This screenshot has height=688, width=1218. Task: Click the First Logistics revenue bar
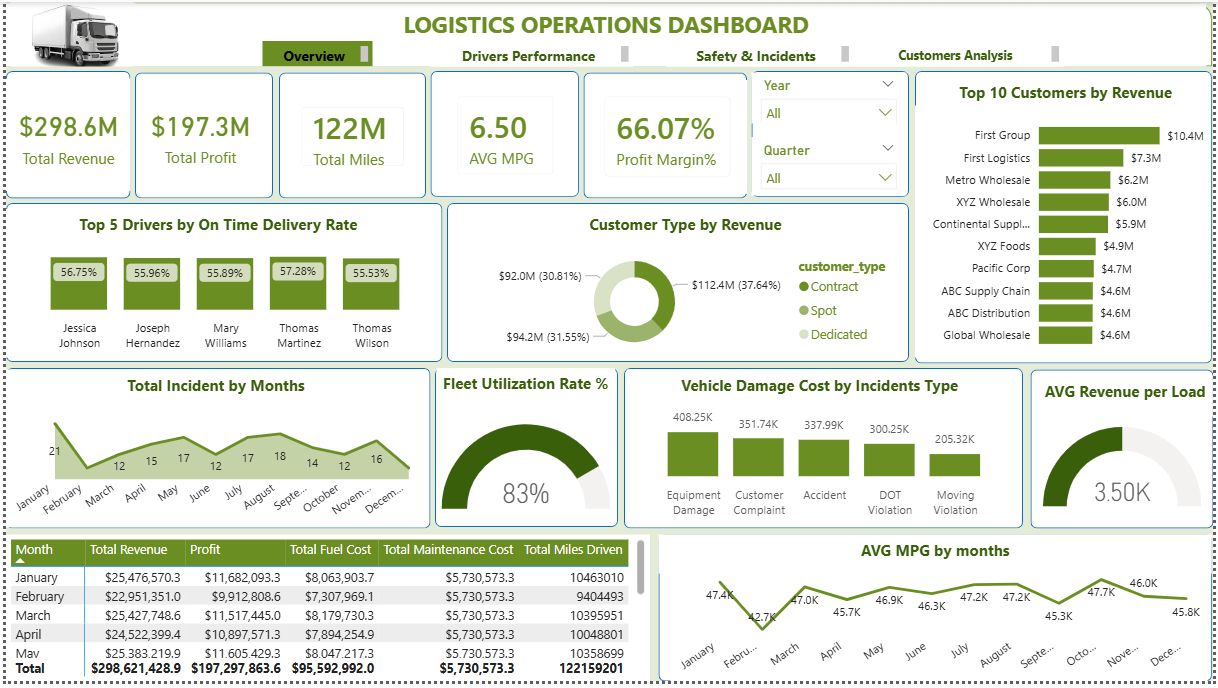[1081, 158]
